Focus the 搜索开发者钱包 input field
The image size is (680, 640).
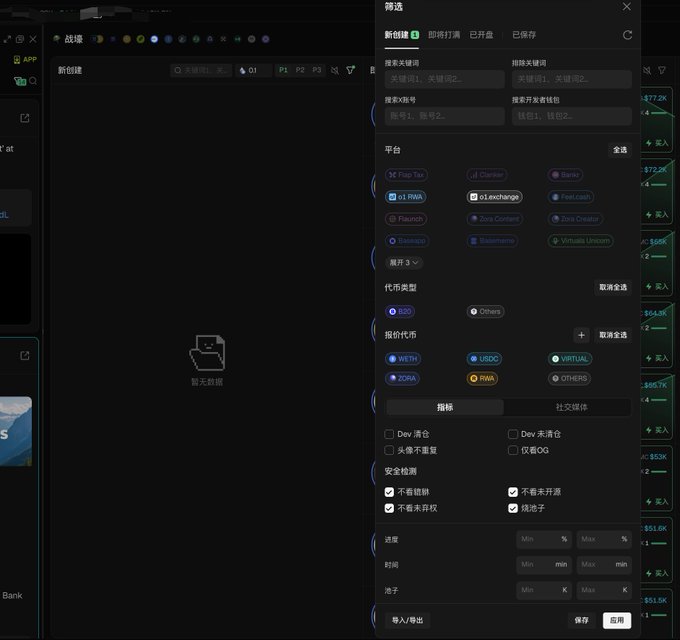click(x=572, y=116)
